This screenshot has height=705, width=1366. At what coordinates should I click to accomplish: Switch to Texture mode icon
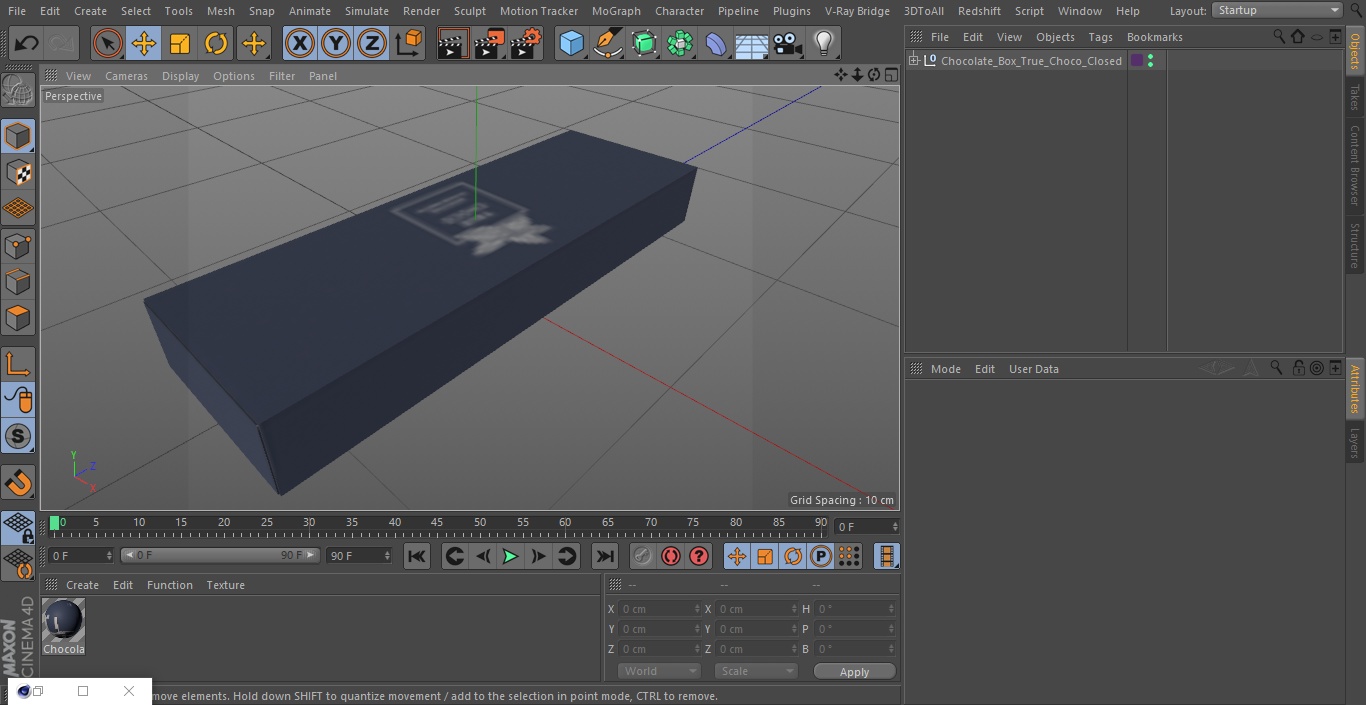tap(18, 173)
